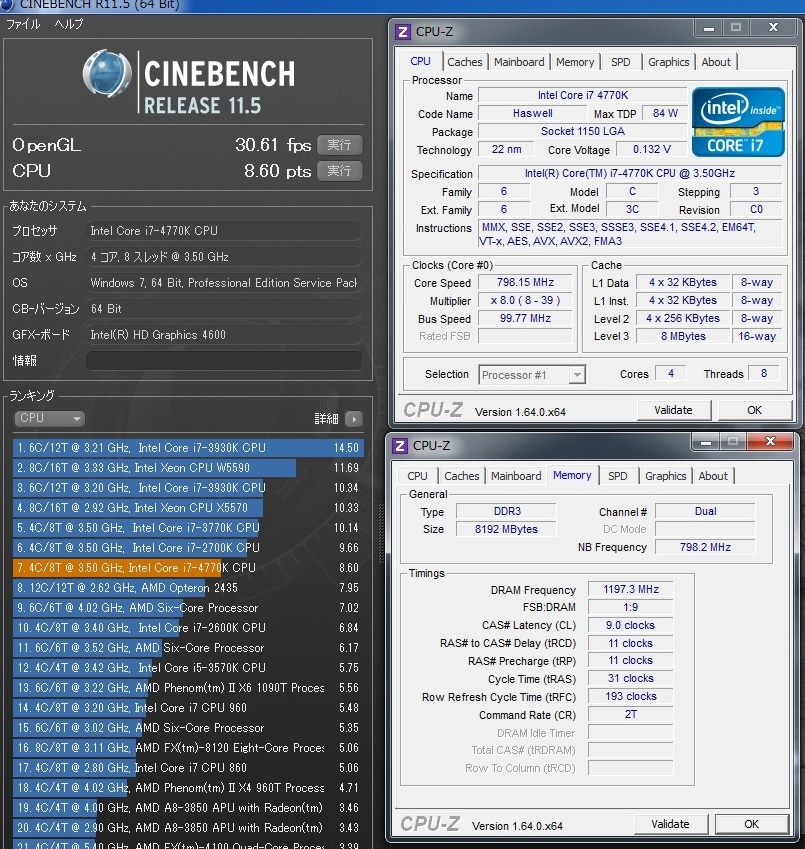Open Graphics tab in upper CPU-Z
Viewport: 805px width, 849px height.
point(669,62)
